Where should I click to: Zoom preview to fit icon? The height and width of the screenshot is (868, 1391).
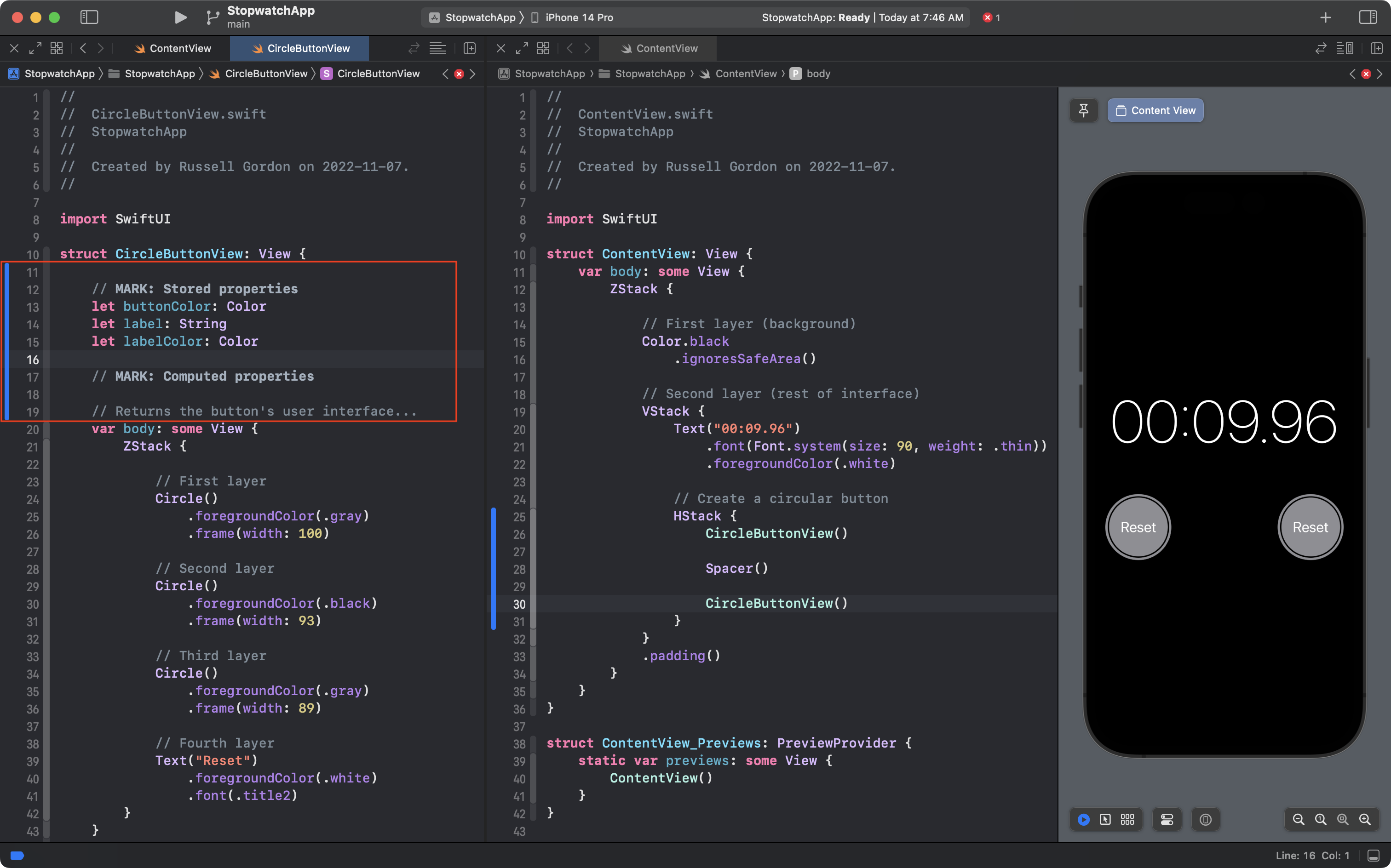[1343, 819]
